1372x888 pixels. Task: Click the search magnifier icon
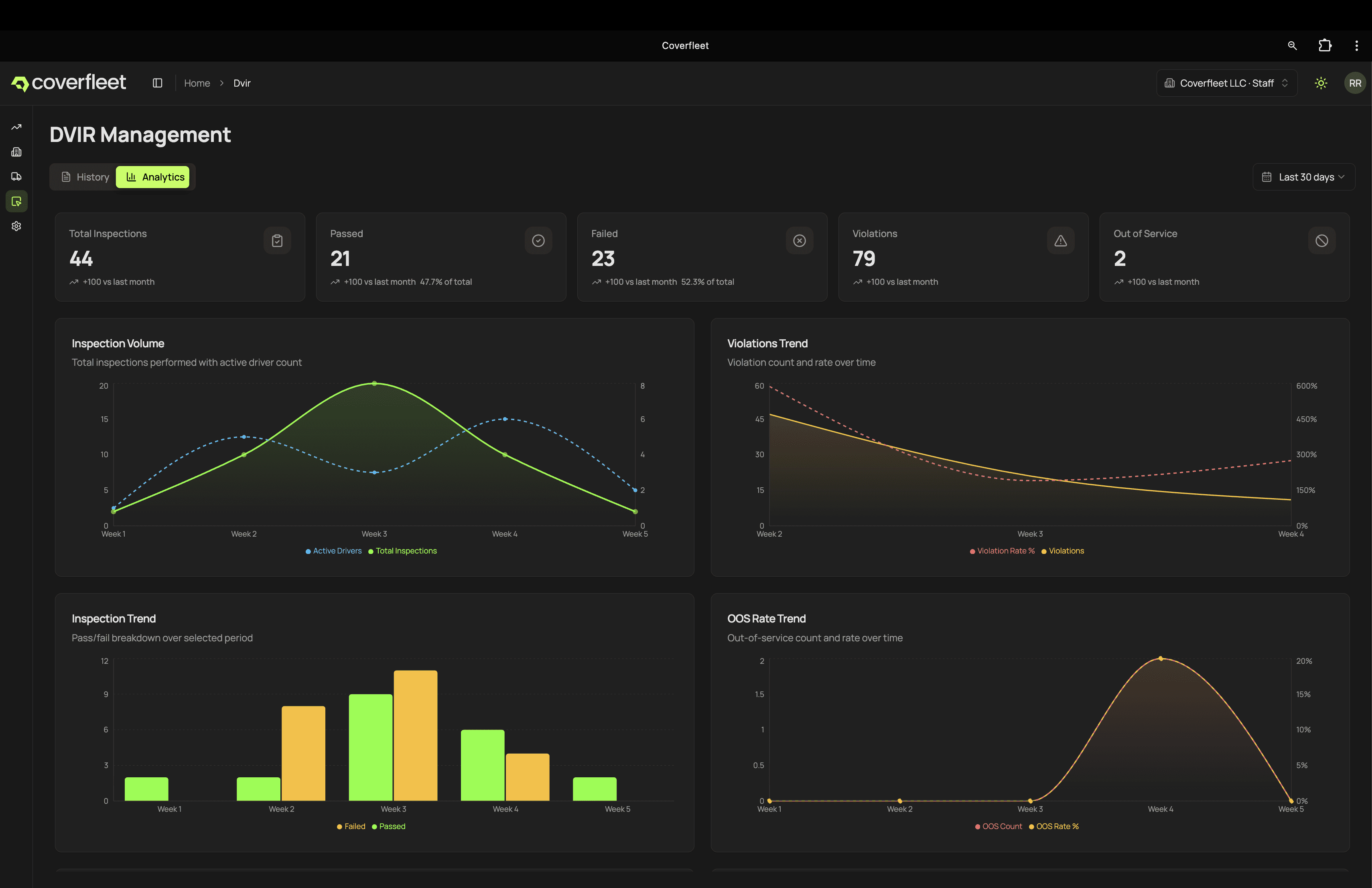(x=1292, y=46)
